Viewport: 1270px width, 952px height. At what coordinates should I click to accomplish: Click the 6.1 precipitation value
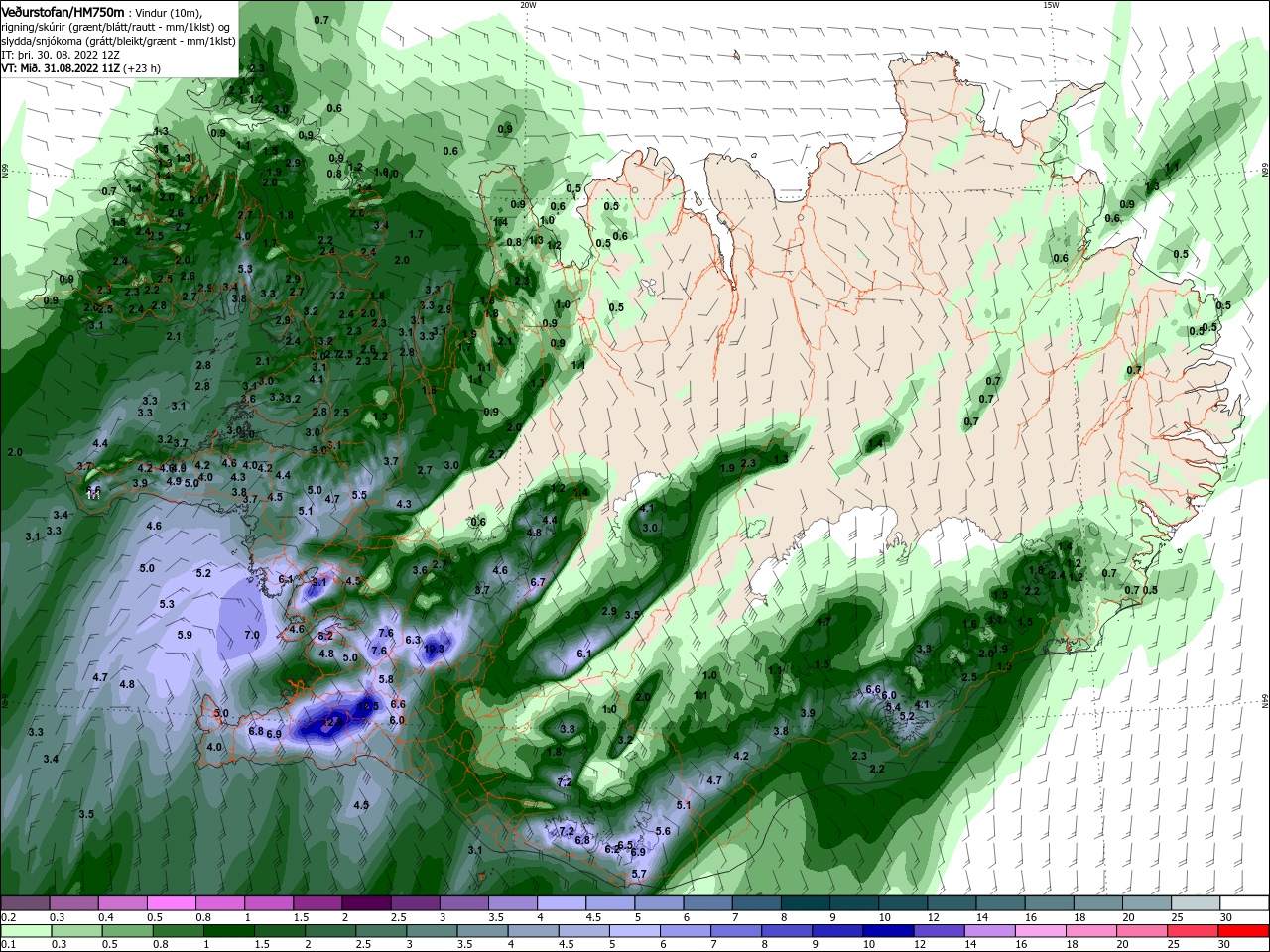coord(584,654)
